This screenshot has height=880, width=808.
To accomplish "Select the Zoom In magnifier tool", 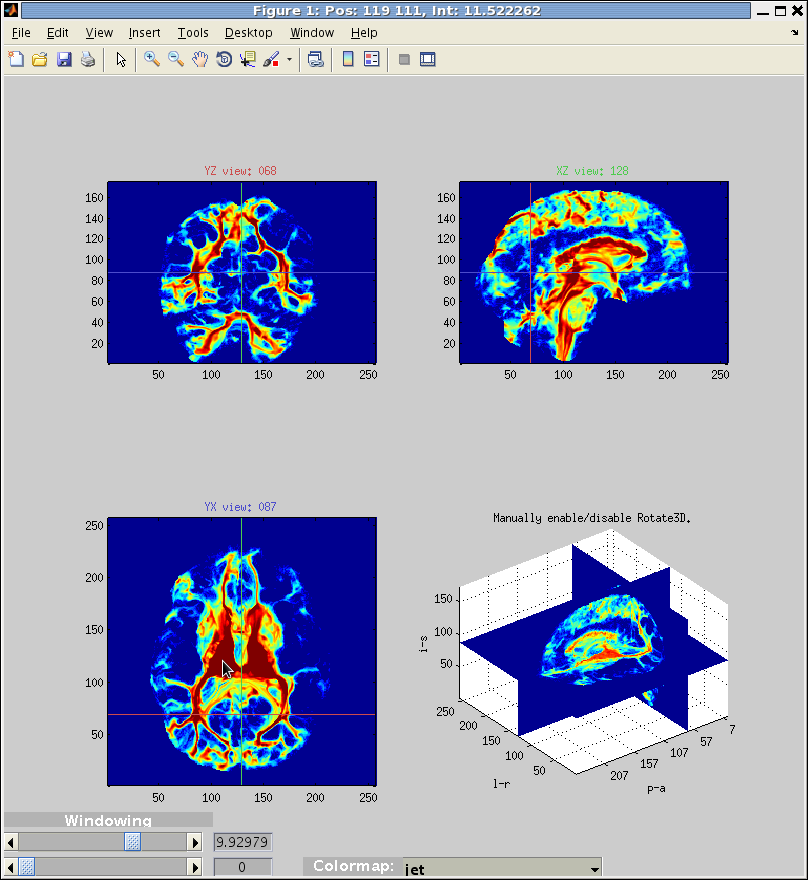I will [152, 59].
